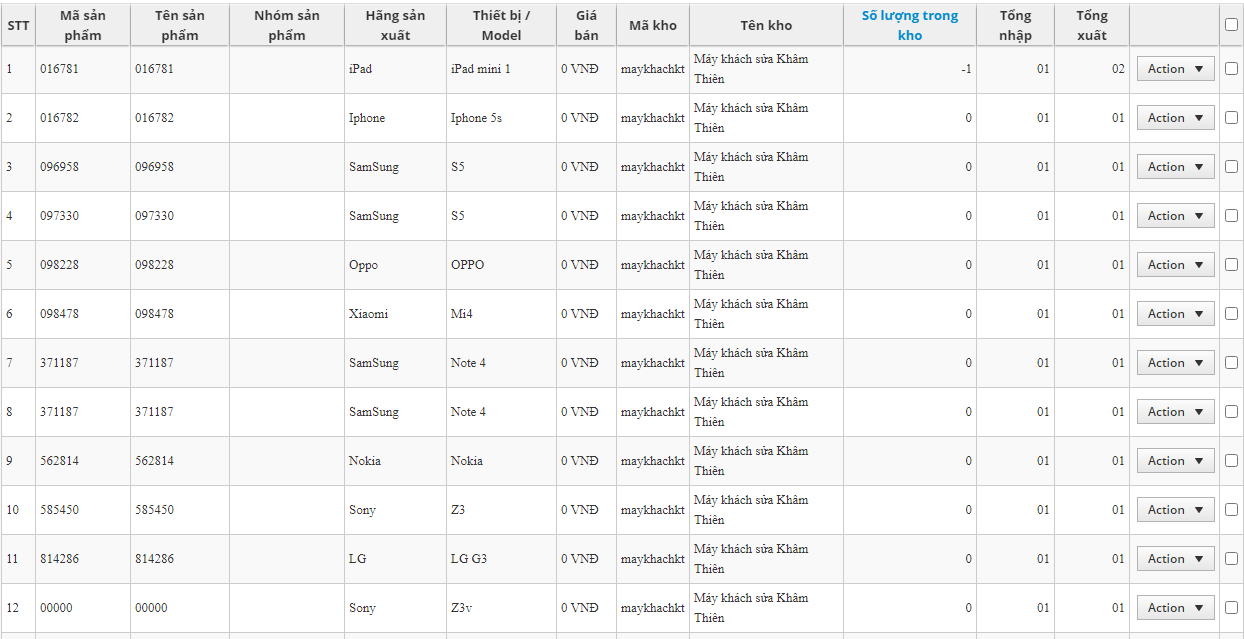This screenshot has height=639, width=1244.
Task: Select checkbox for Oppo 098228 row
Action: click(x=1231, y=265)
